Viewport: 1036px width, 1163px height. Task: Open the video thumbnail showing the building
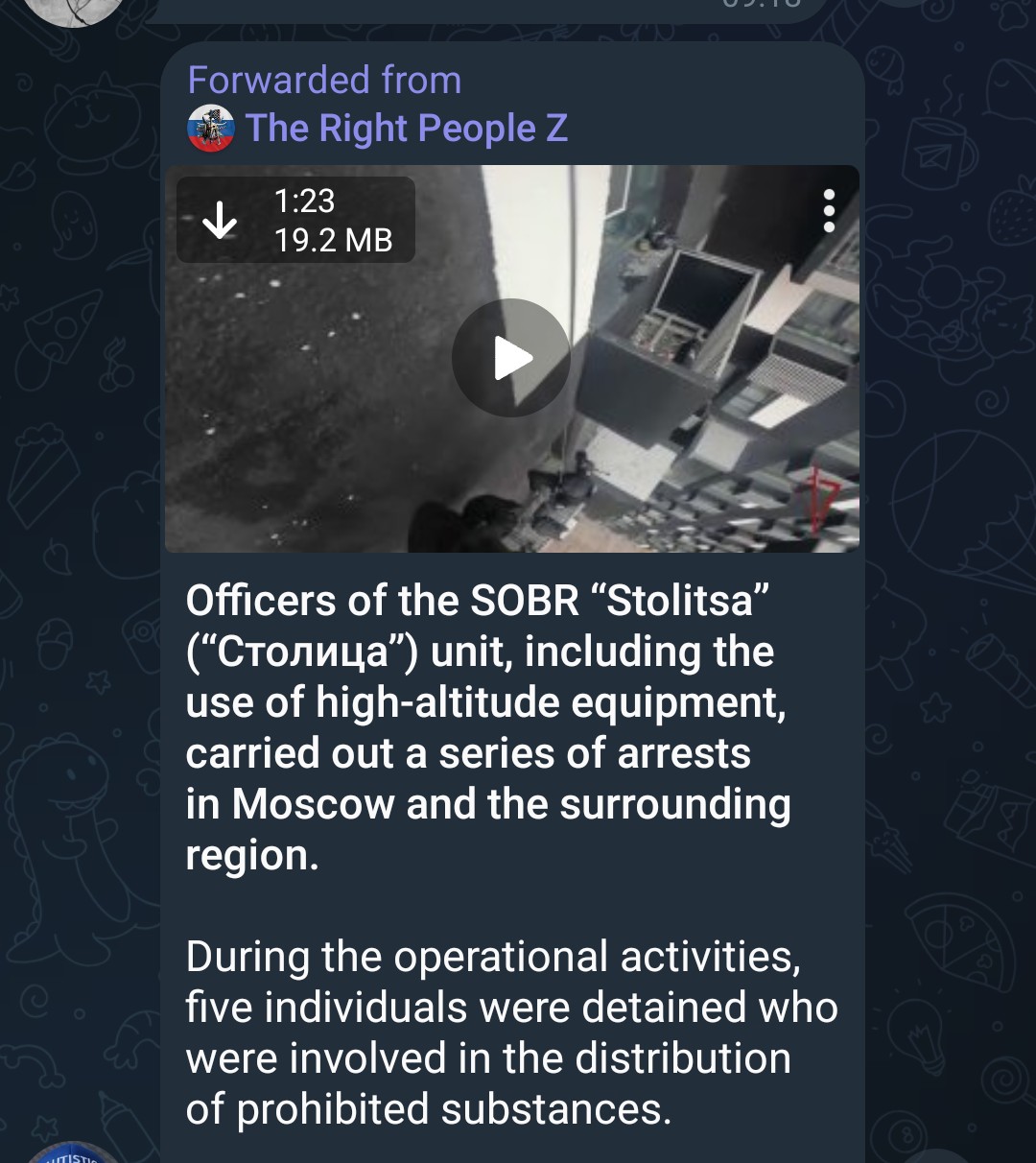pyautogui.click(x=512, y=359)
